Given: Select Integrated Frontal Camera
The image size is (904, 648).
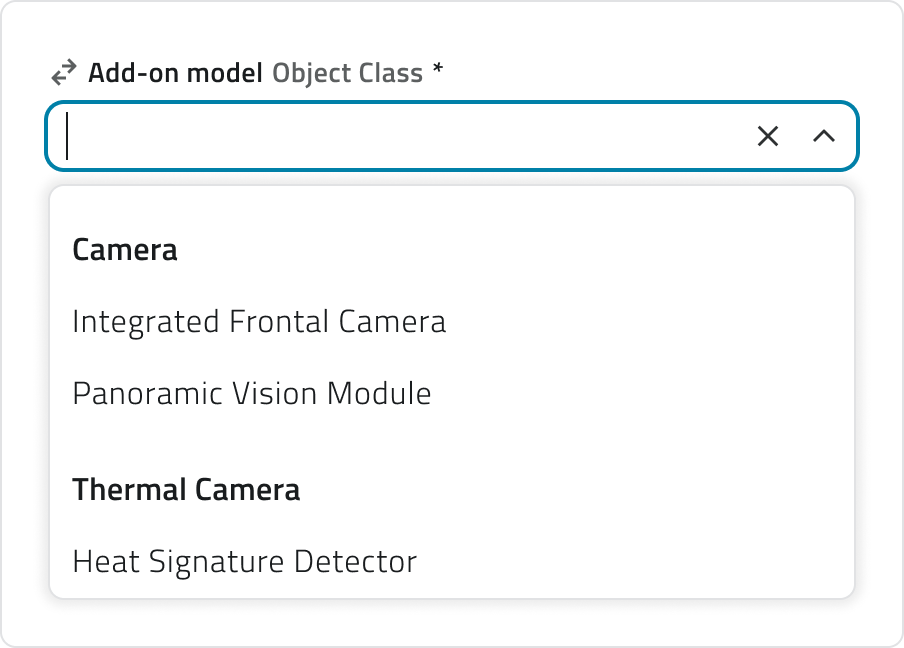Looking at the screenshot, I should tap(258, 321).
